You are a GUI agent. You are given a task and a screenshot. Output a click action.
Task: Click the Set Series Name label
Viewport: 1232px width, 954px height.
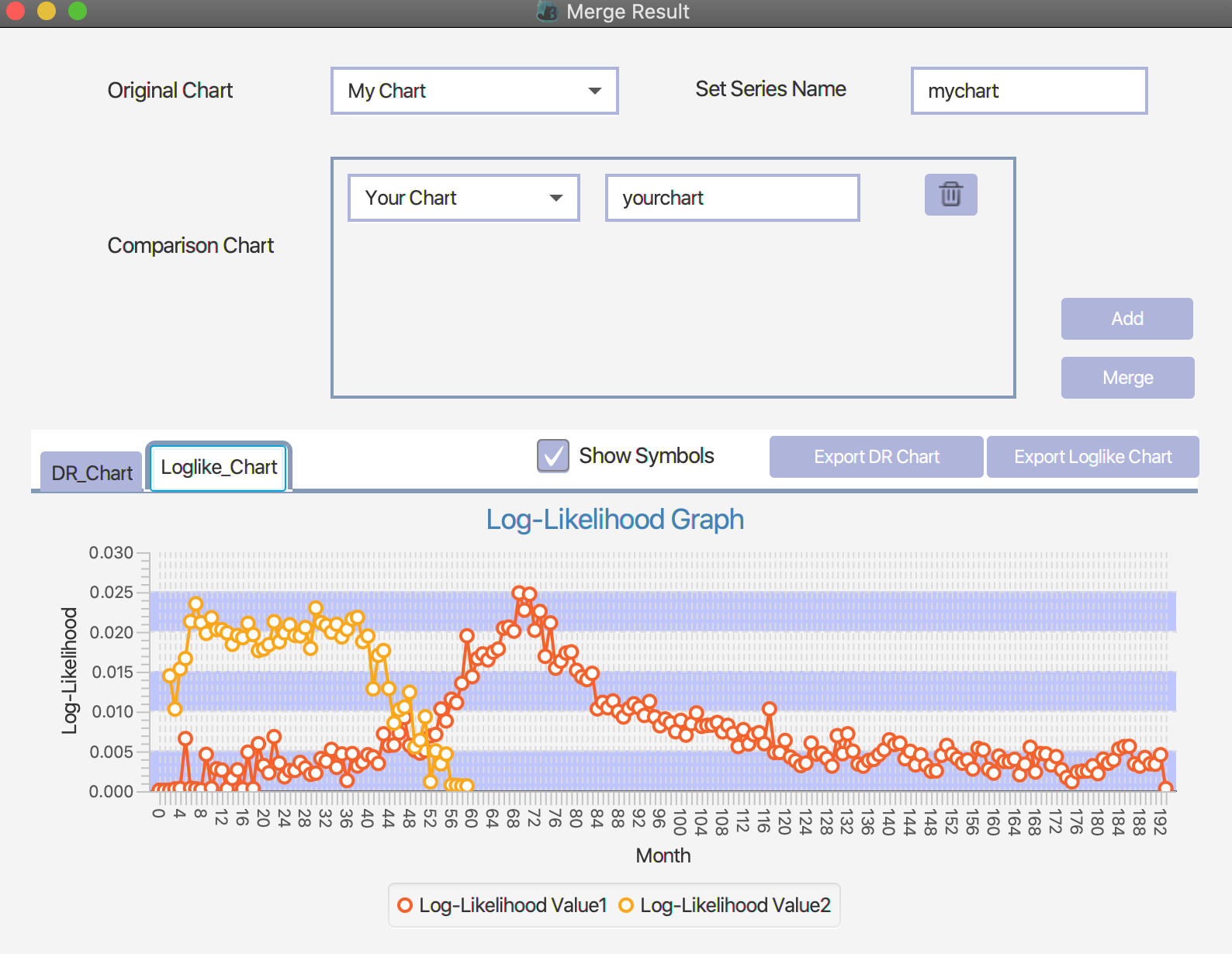click(770, 89)
